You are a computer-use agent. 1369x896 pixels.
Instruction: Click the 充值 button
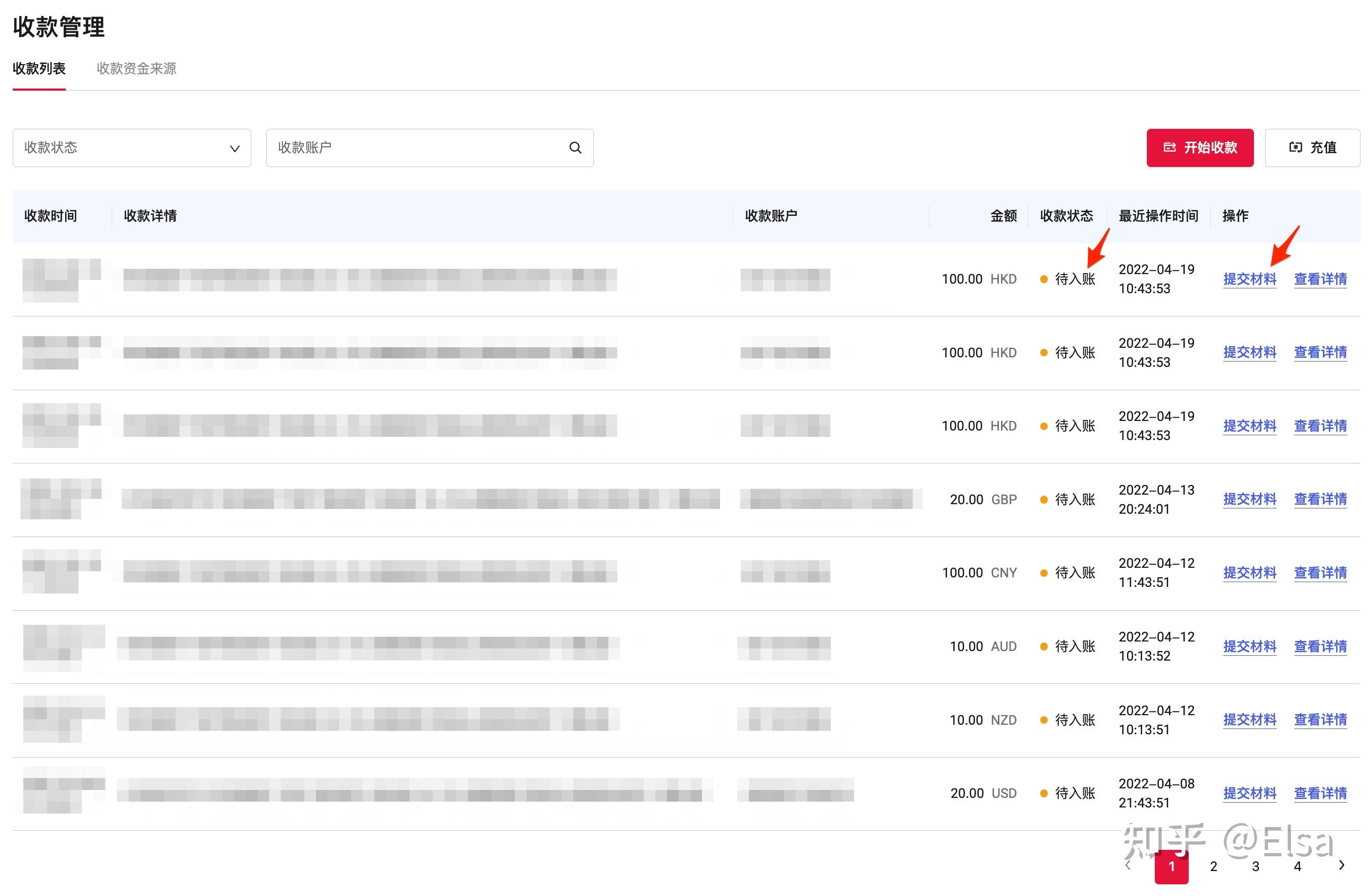(x=1312, y=148)
